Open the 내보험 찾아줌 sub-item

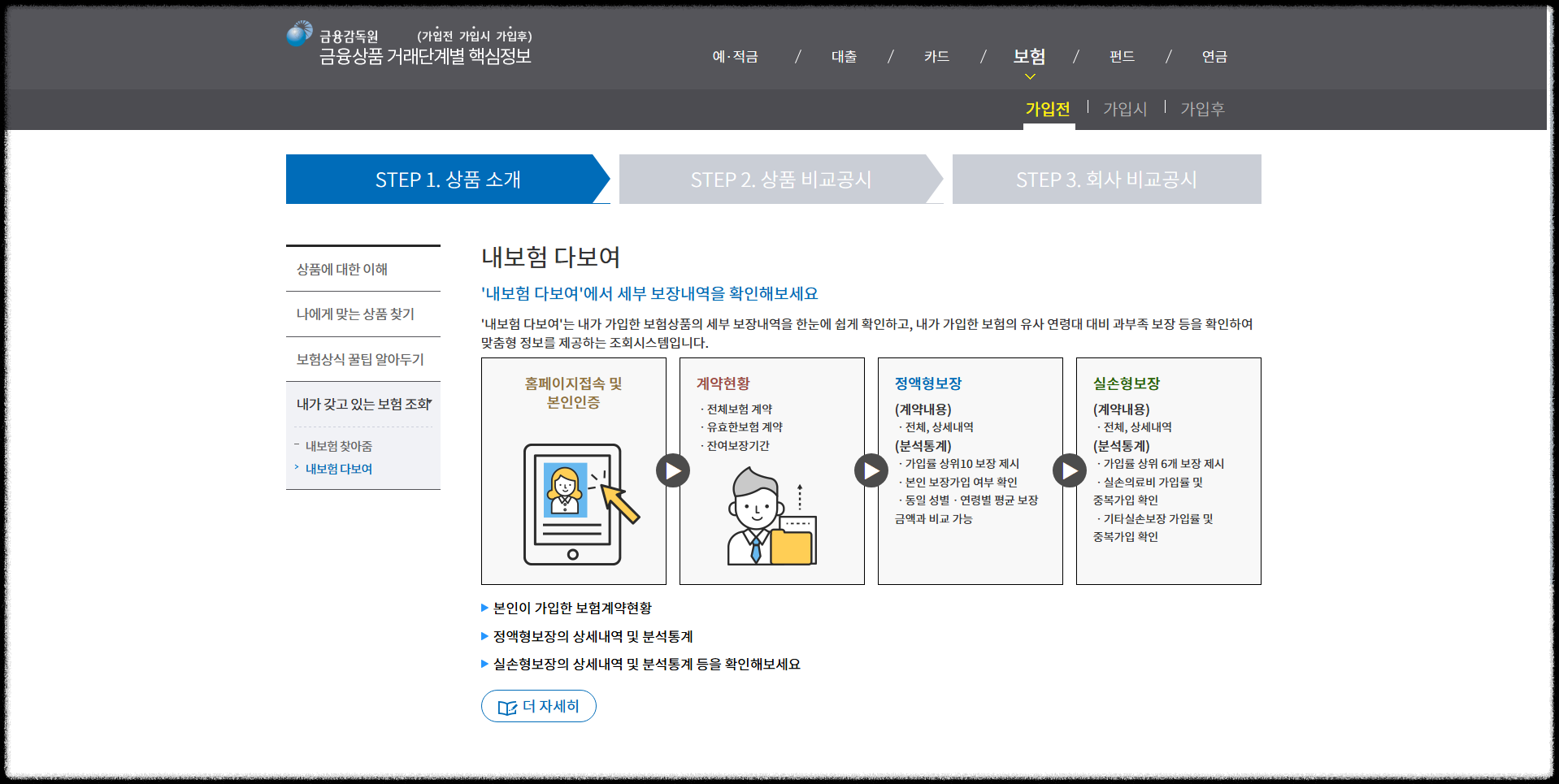pyautogui.click(x=338, y=446)
